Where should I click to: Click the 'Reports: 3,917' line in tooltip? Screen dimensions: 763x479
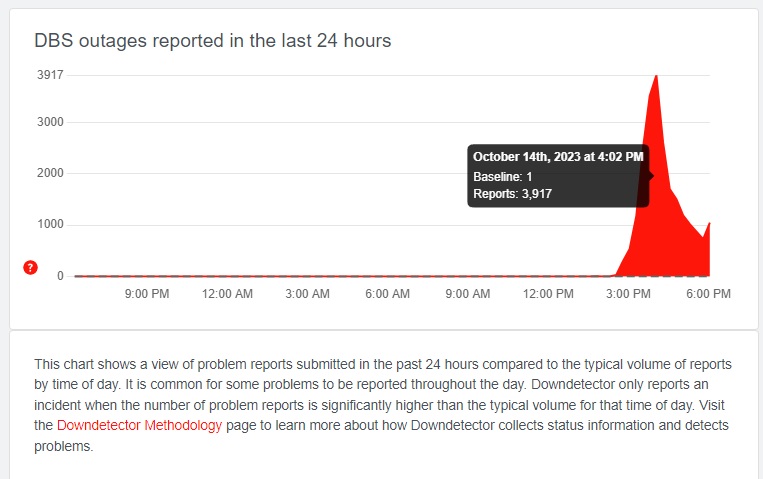point(512,194)
